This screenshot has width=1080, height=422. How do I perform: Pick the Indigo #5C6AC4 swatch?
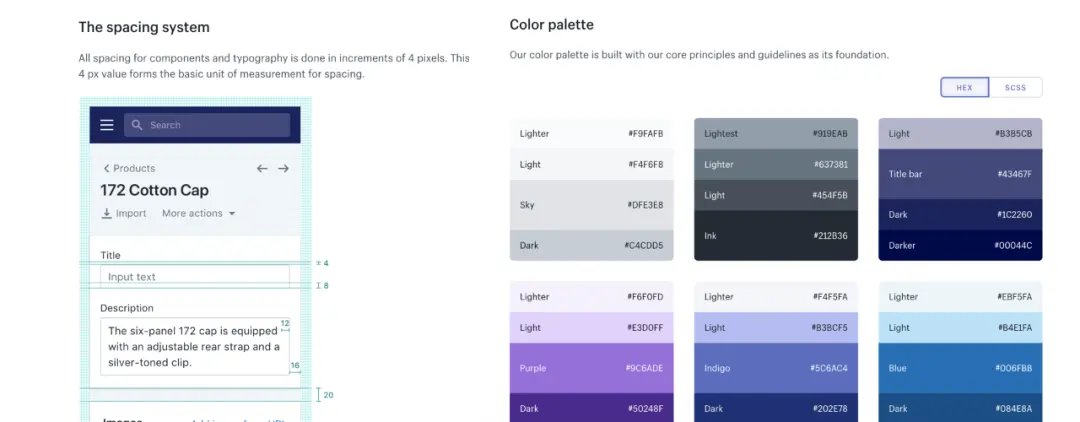(776, 368)
